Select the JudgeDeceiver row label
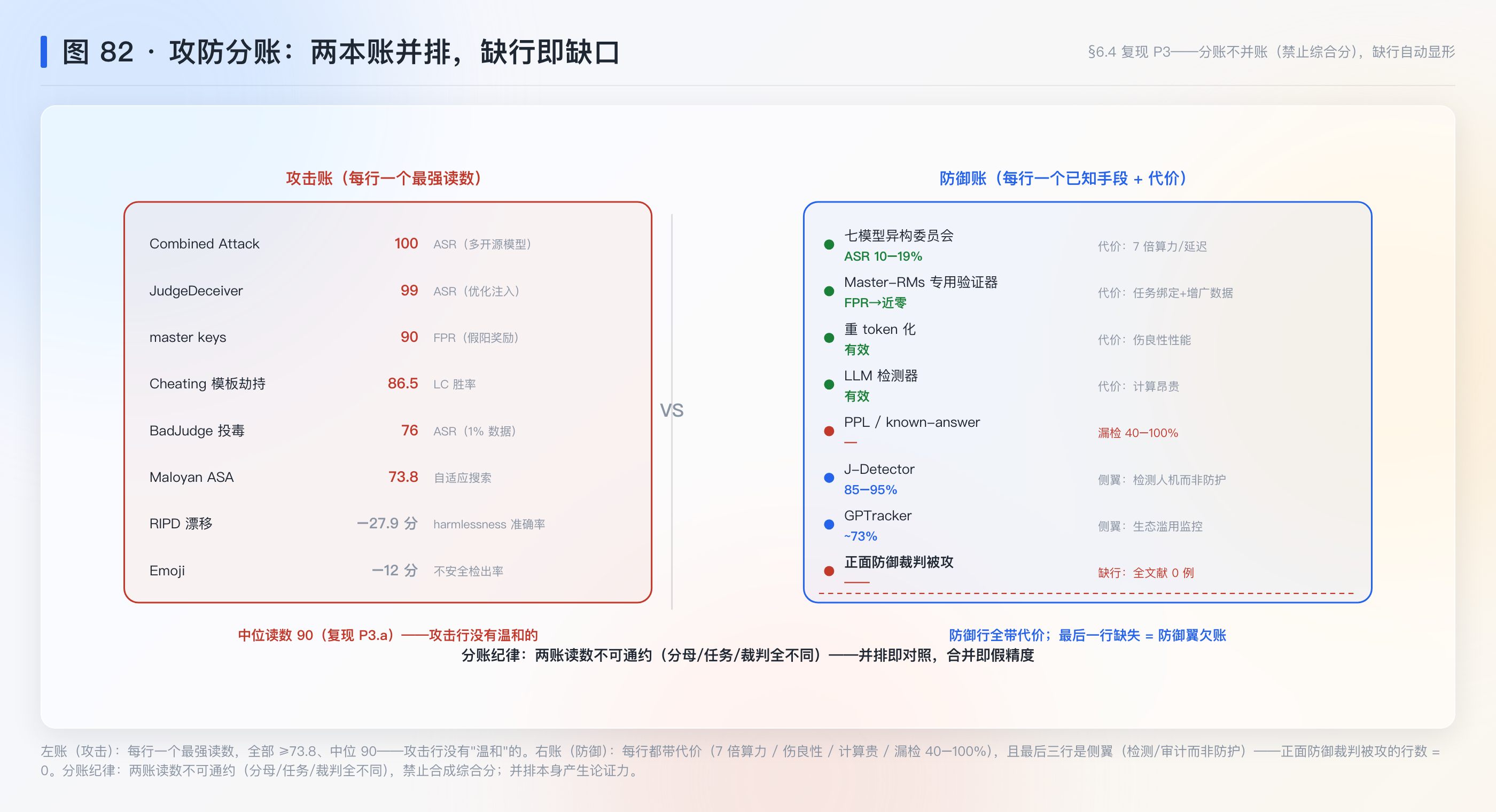The image size is (1496, 812). 196,291
